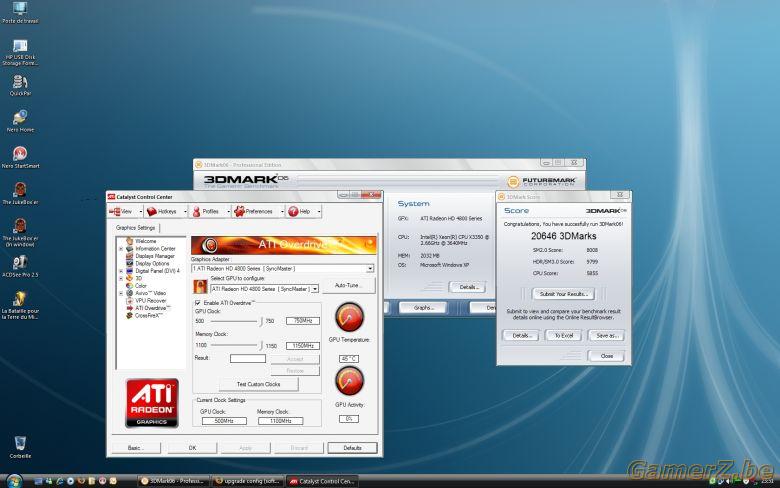Open dropdown arrow next to View
780x488 pixels.
(141, 212)
